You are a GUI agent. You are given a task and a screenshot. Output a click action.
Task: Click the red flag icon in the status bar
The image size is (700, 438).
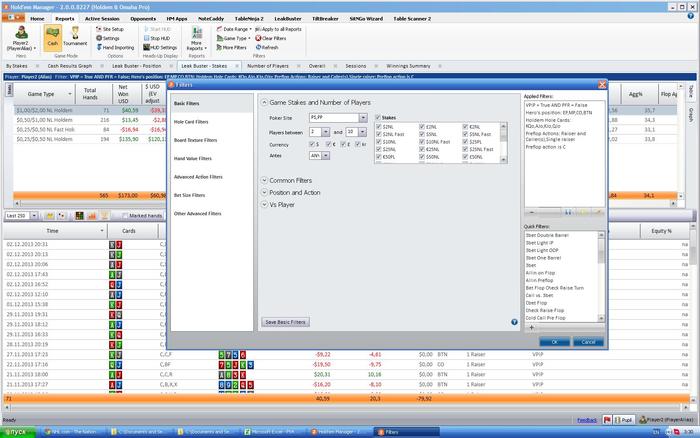pos(607,420)
